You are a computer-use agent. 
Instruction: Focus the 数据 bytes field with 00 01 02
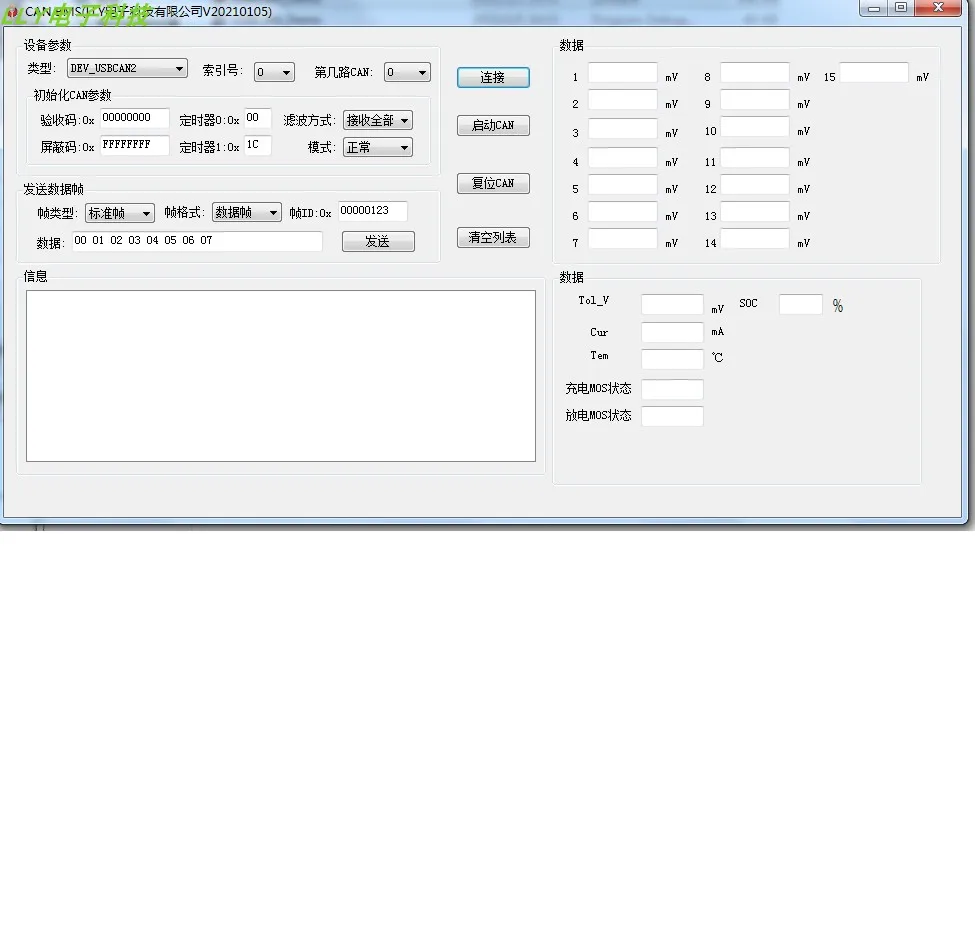pos(197,241)
